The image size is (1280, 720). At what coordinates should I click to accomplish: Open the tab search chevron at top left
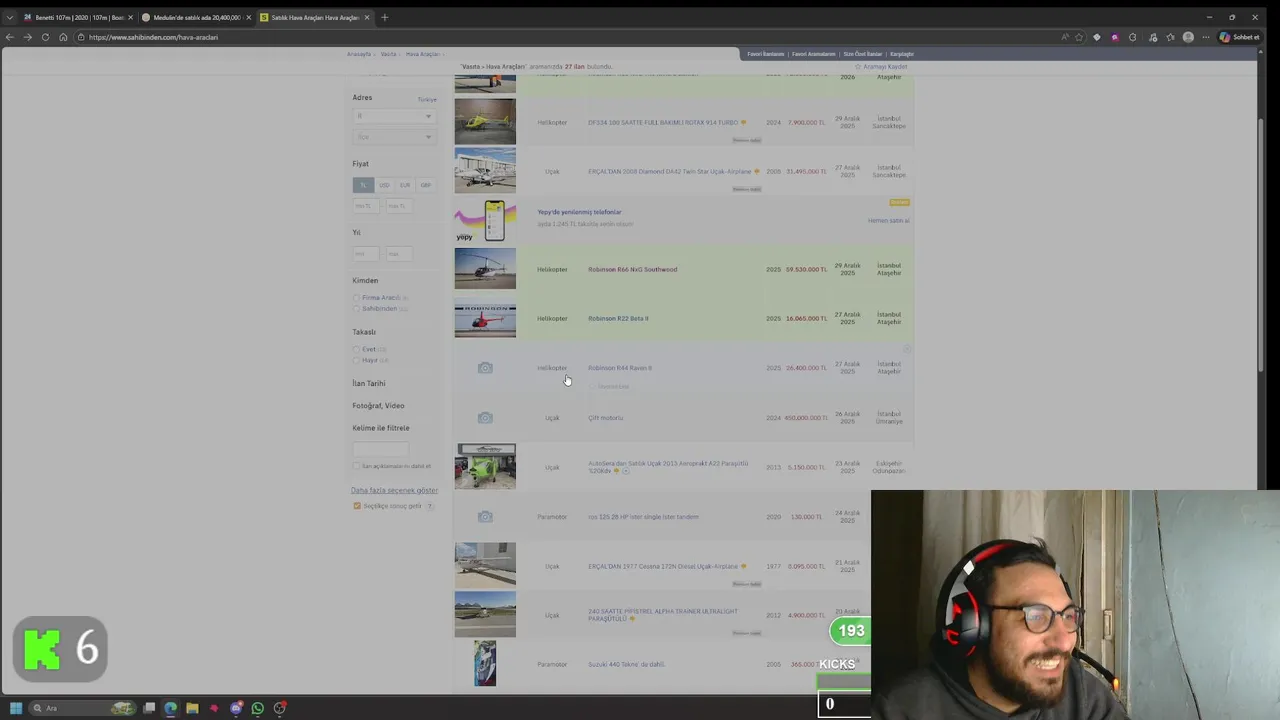pos(10,17)
